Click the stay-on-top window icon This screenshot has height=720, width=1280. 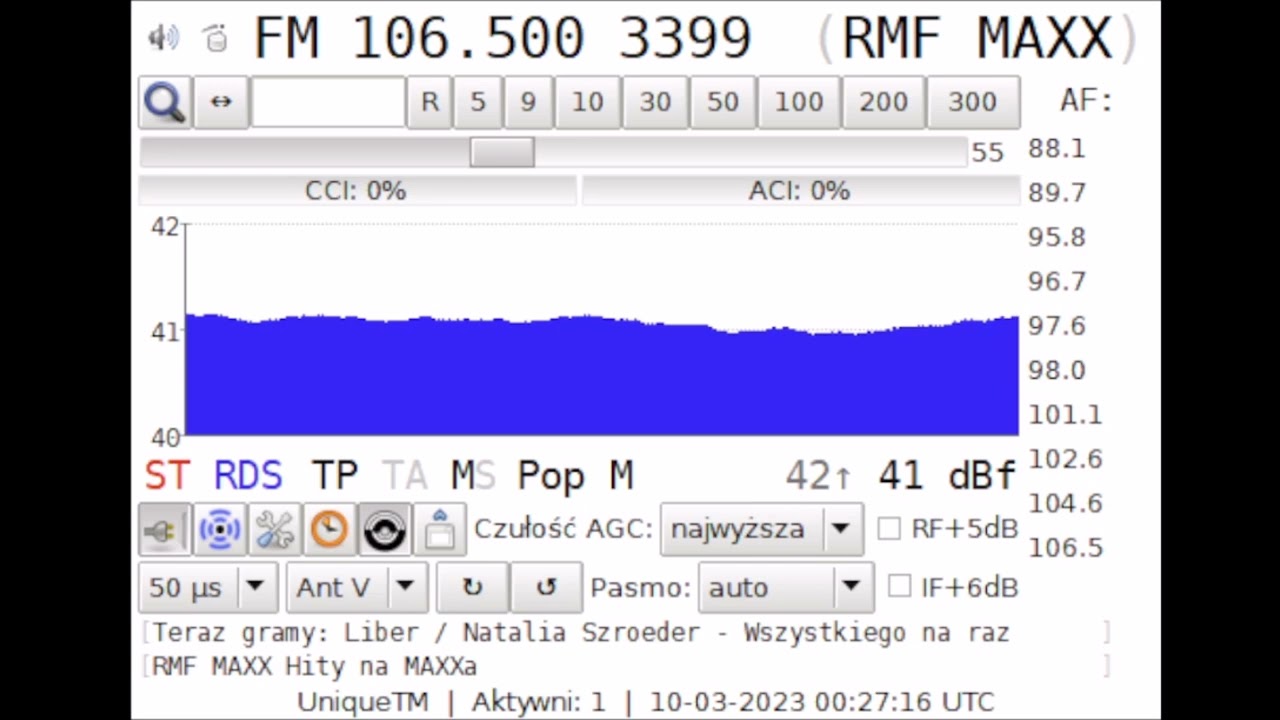439,529
